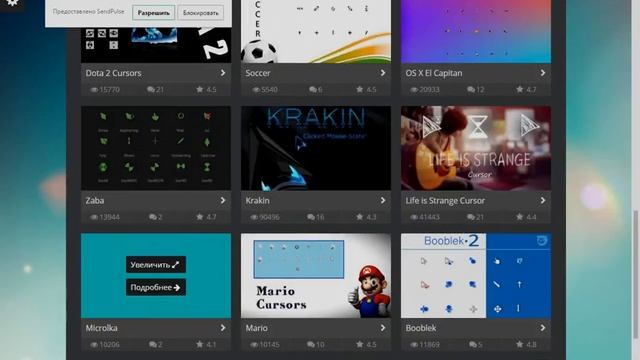Open the OS X El Capitan thumbnail
The width and height of the screenshot is (640, 360).
(476, 31)
